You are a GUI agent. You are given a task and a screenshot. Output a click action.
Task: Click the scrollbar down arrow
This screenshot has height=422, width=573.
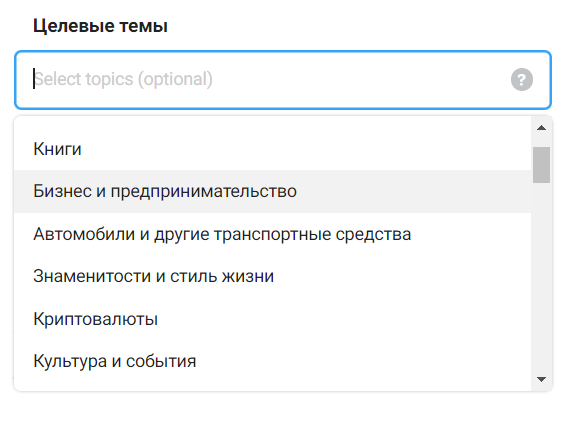pos(541,379)
